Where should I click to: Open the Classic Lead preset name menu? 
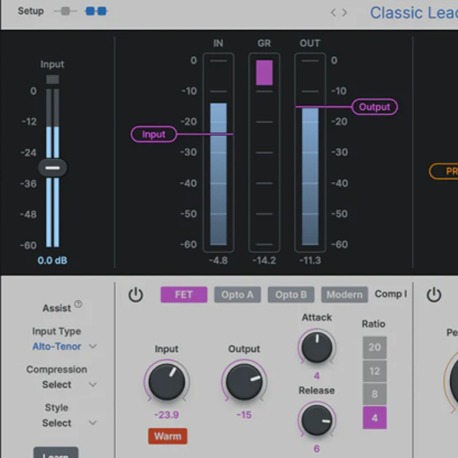pyautogui.click(x=414, y=13)
